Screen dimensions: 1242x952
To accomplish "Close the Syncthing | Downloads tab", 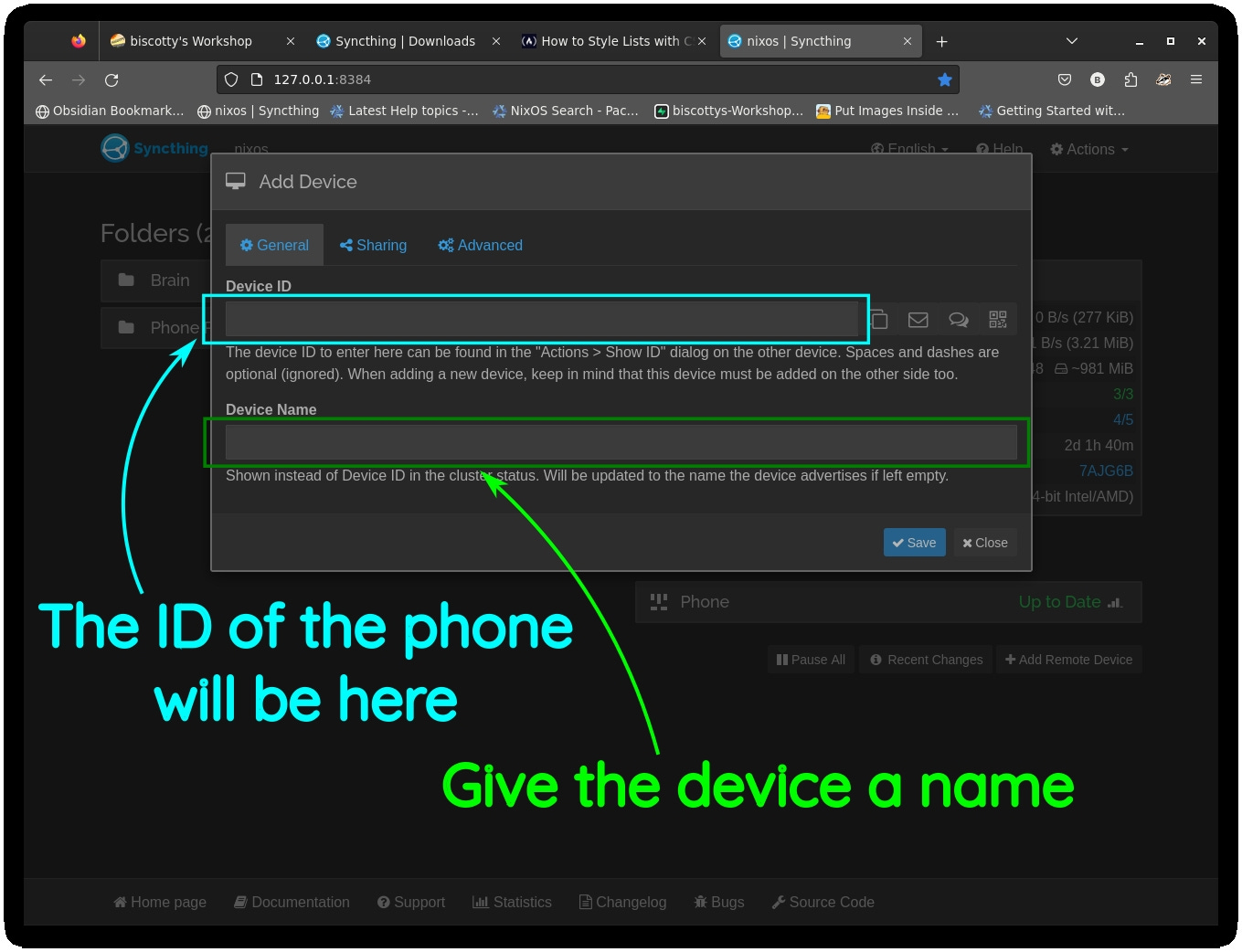I will tap(496, 41).
